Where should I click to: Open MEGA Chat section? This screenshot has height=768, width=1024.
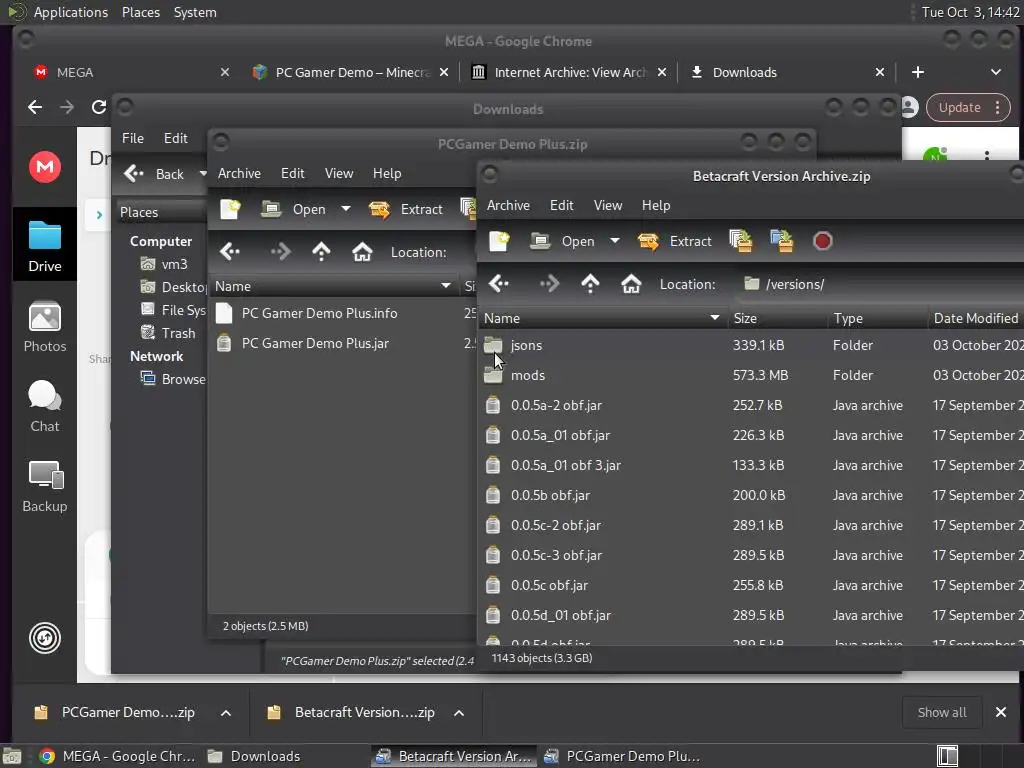point(44,406)
